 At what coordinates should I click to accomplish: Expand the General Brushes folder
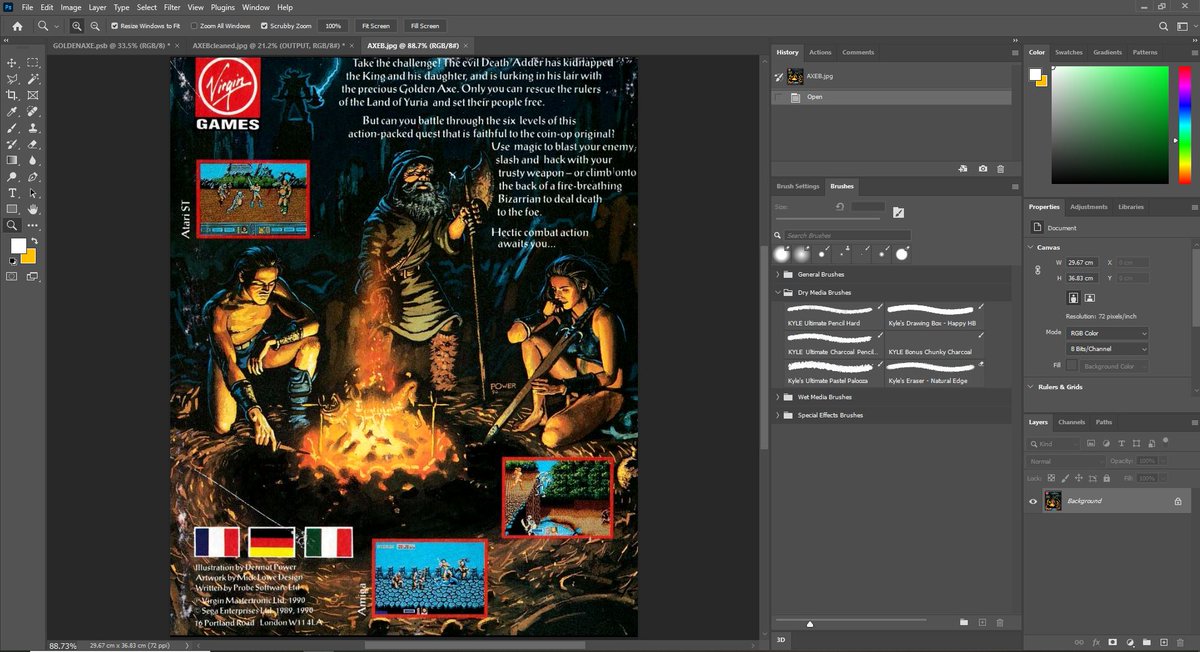click(778, 274)
